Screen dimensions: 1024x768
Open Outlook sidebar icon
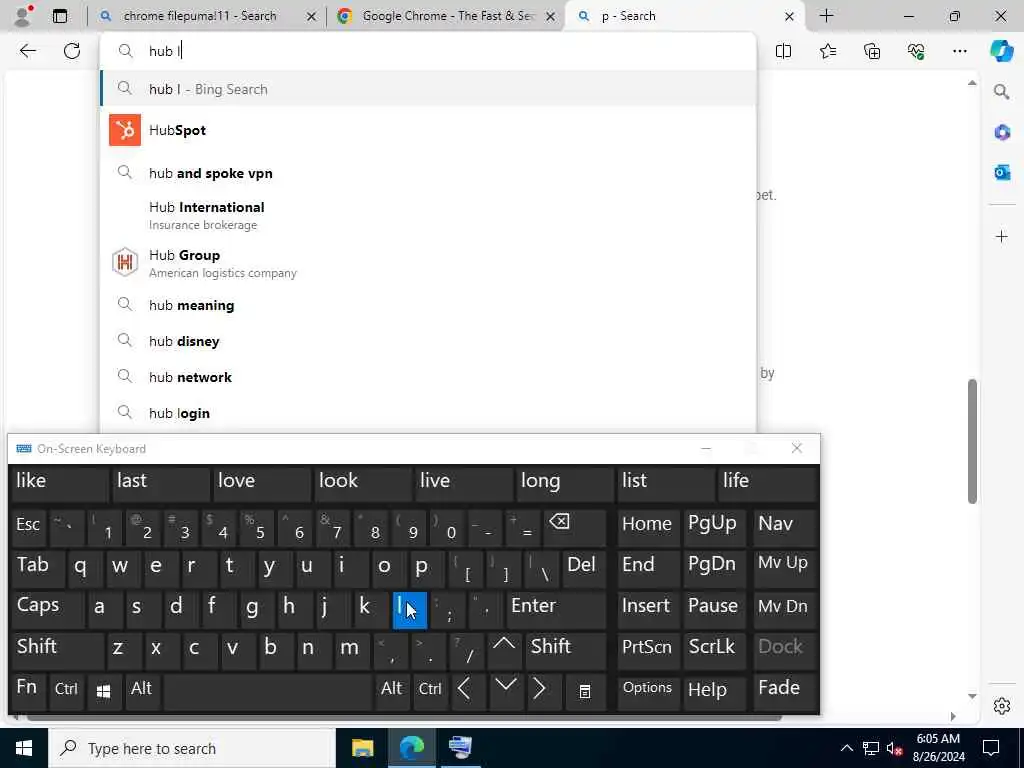click(1001, 172)
